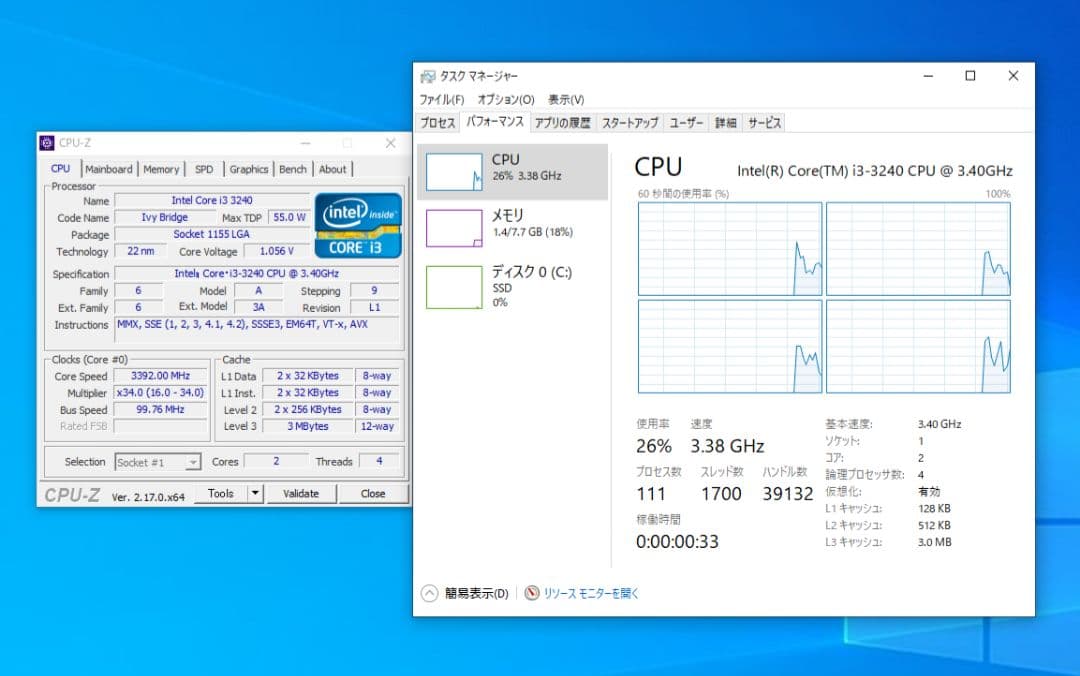Click the CPU-Z app icon in title bar
Image resolution: width=1080 pixels, height=676 pixels.
47,143
